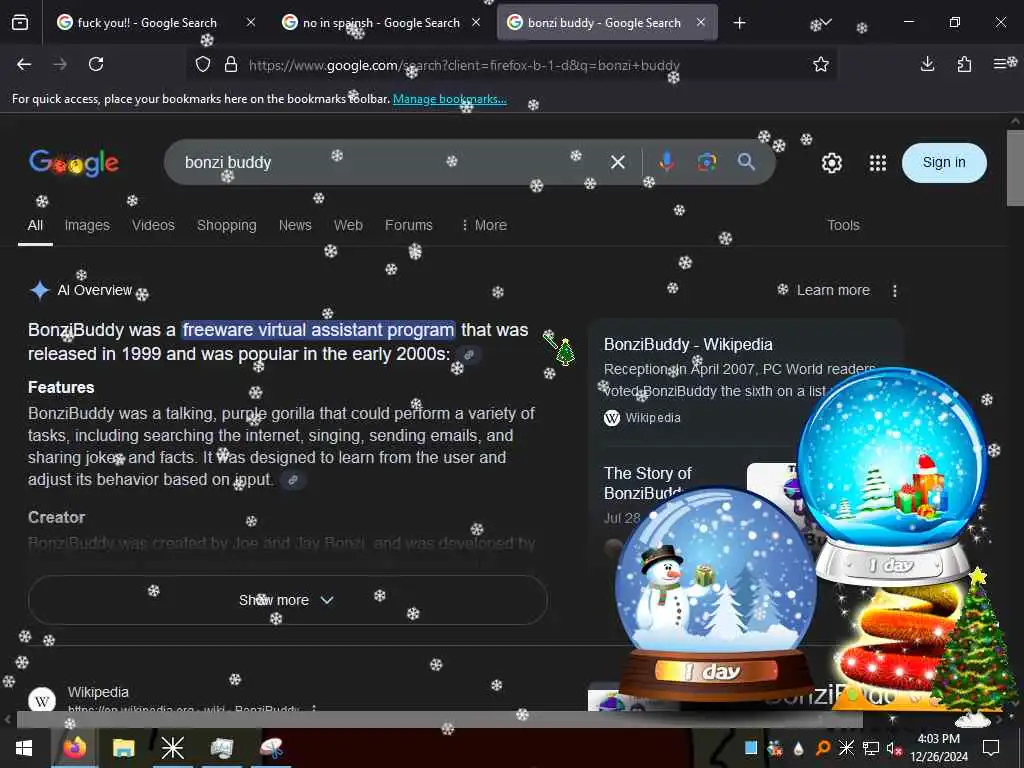The height and width of the screenshot is (768, 1024).
Task: Open BonziBuddy - Wikipedia source card
Action: click(688, 345)
